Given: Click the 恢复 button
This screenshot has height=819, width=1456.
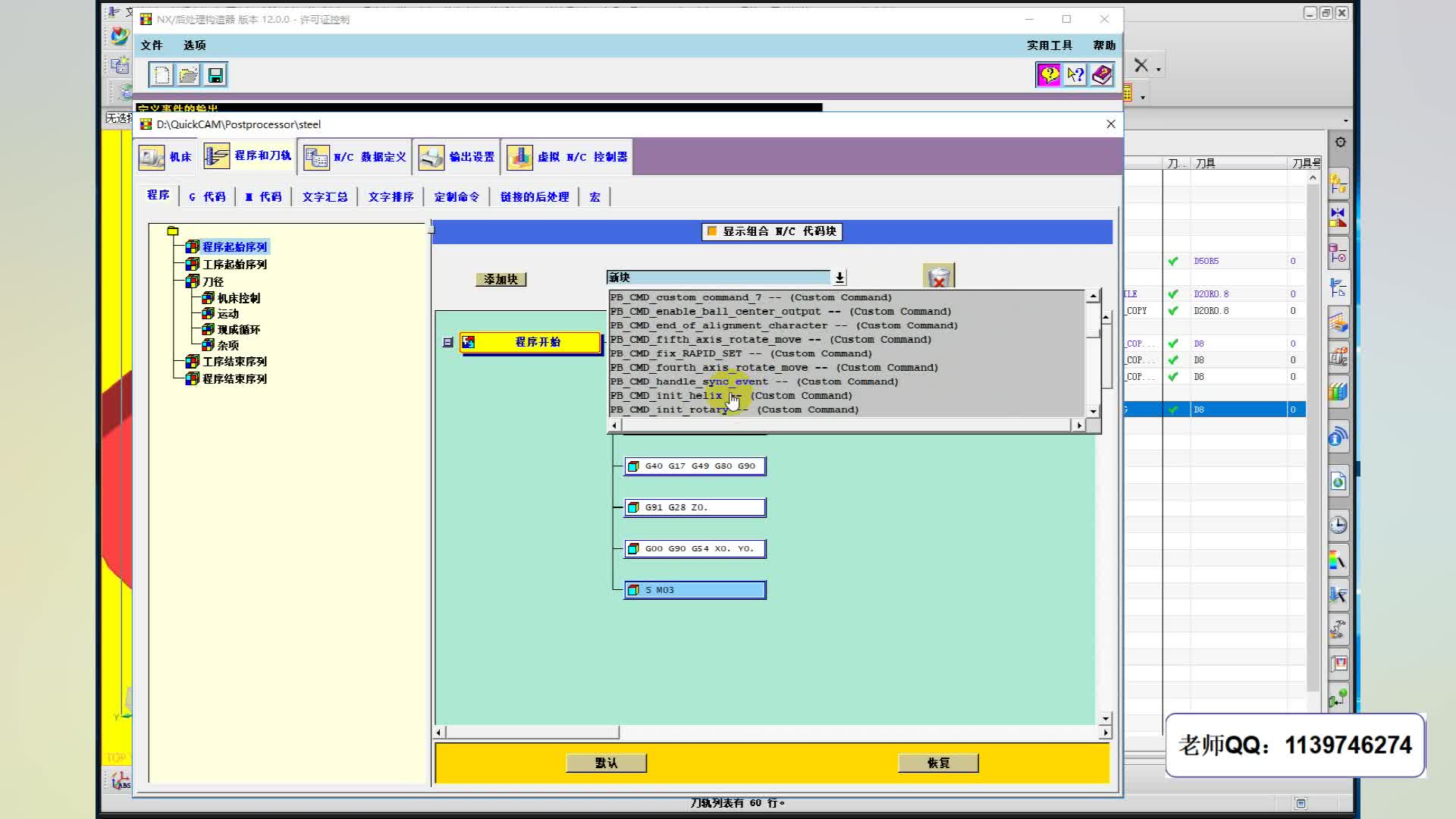Looking at the screenshot, I should [938, 763].
